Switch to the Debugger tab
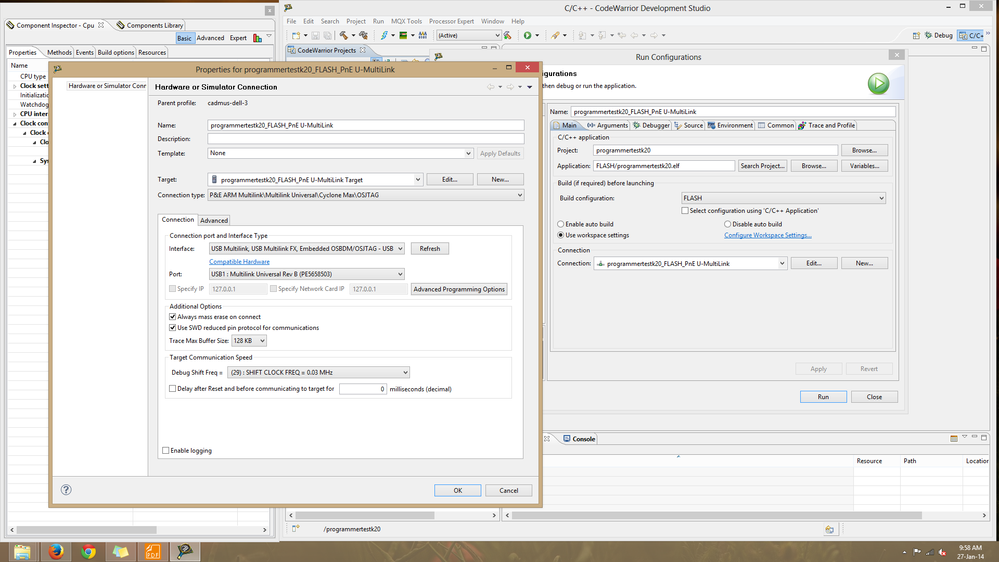 point(651,126)
